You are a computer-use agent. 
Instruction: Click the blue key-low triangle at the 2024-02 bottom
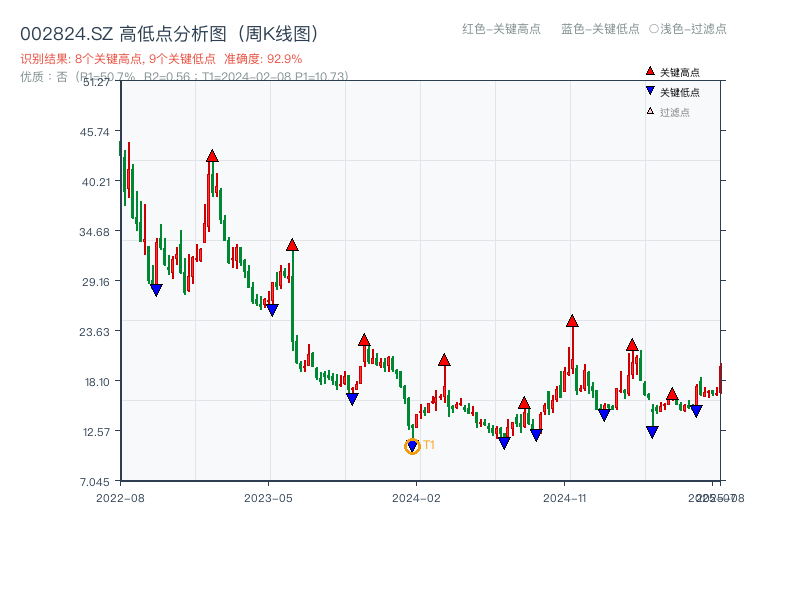[x=412, y=446]
